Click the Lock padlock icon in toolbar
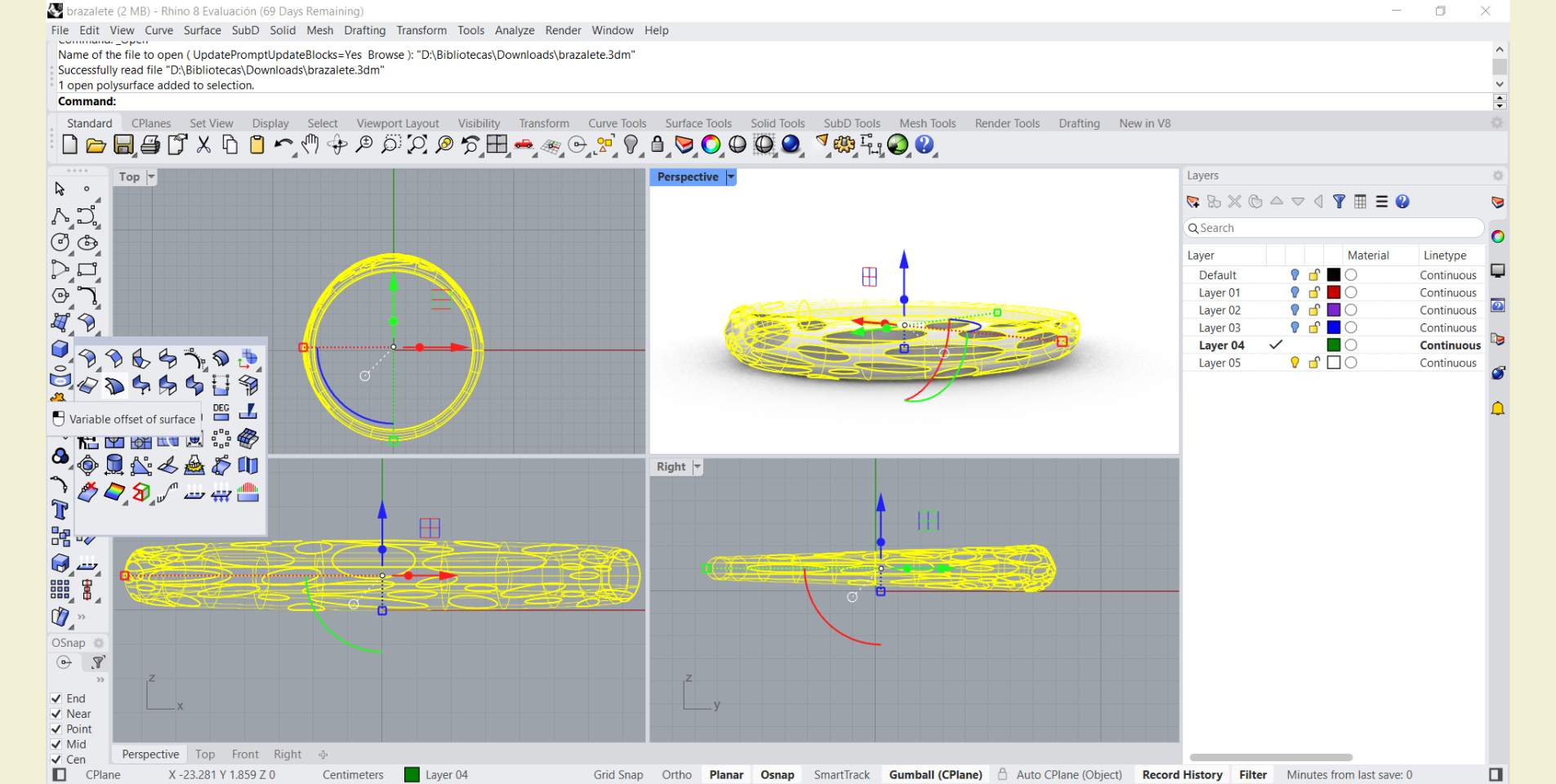 [658, 145]
